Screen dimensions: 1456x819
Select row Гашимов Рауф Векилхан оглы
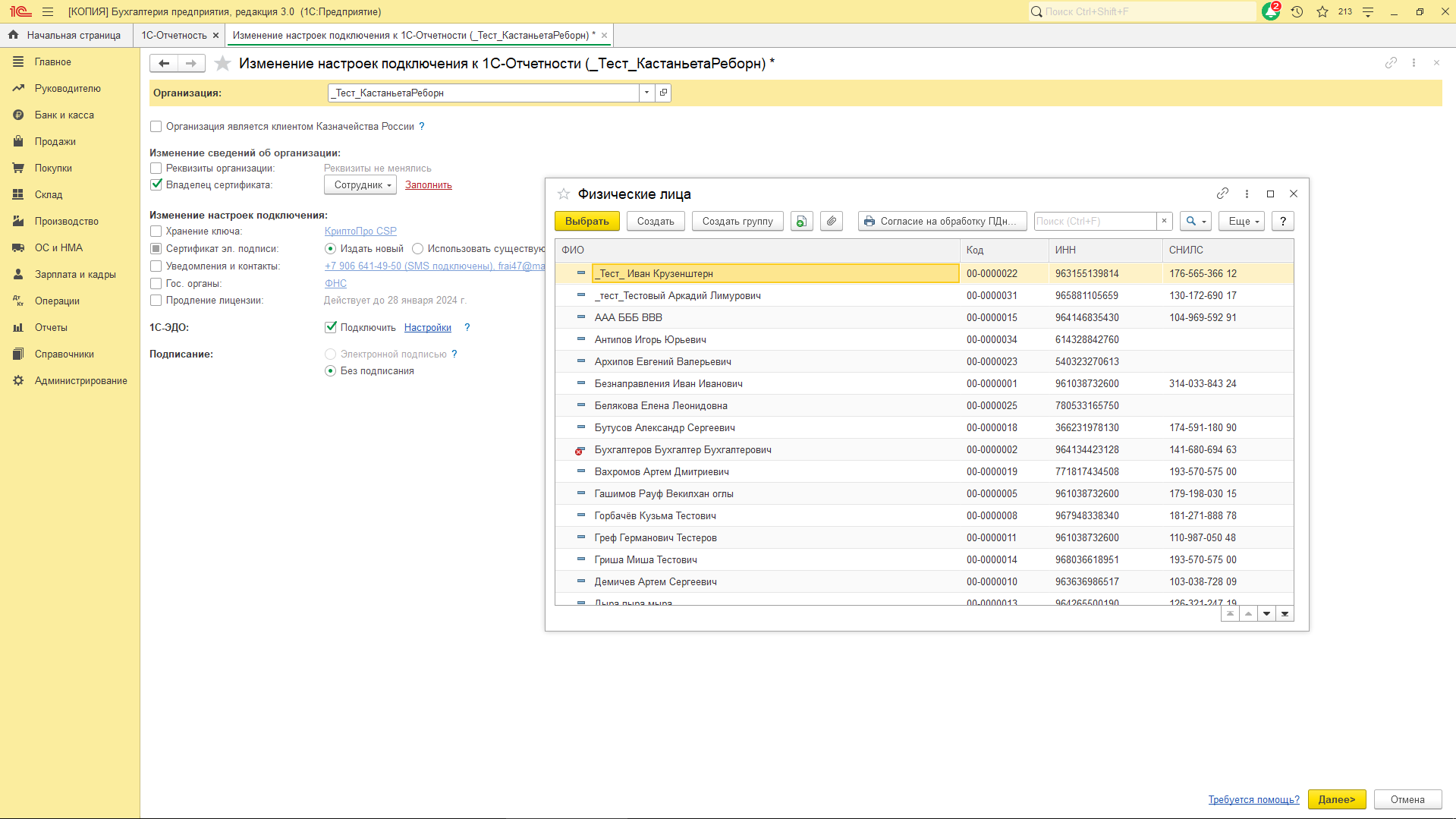click(924, 493)
